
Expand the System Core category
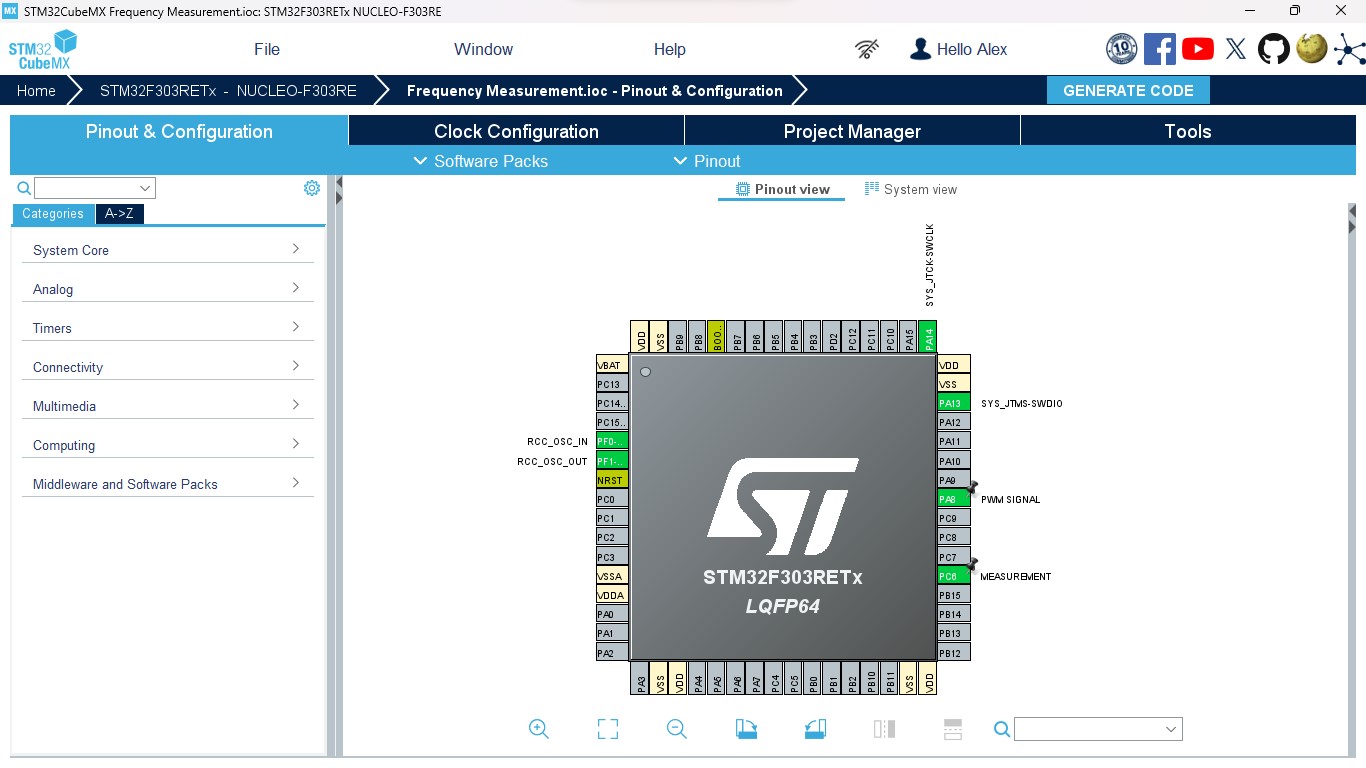[167, 250]
